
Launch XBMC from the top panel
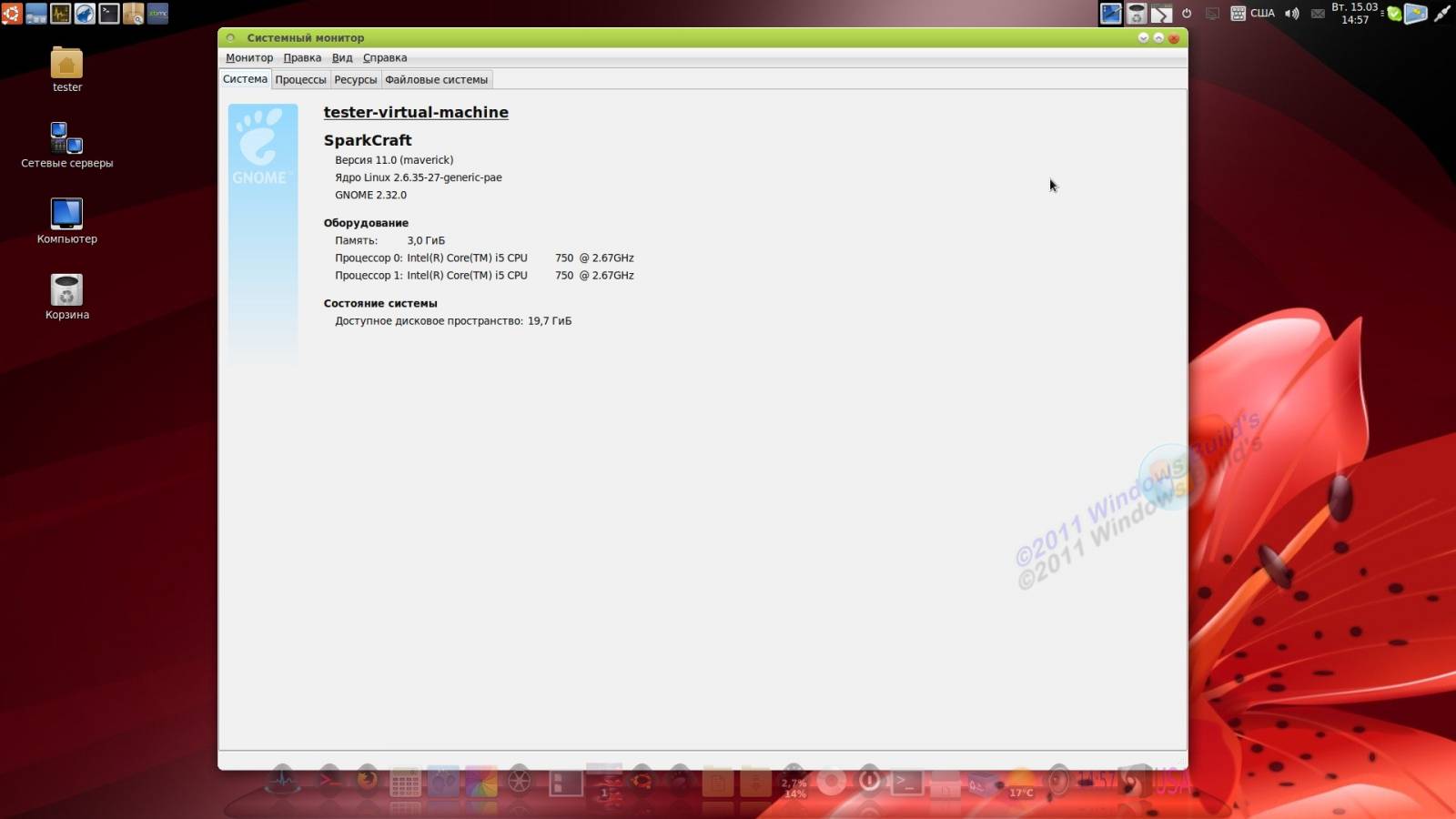(x=157, y=13)
